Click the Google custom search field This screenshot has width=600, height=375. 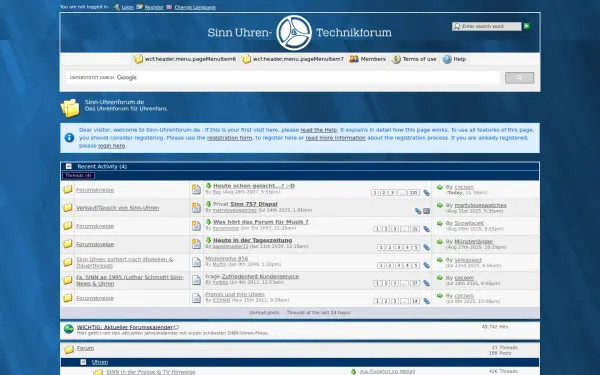coord(283,78)
